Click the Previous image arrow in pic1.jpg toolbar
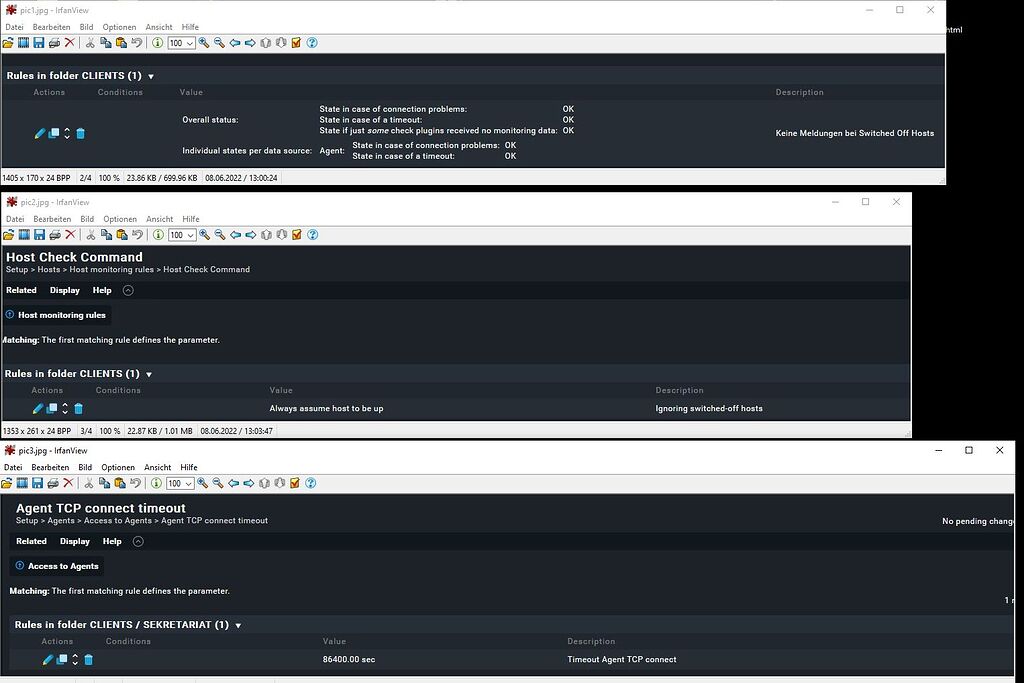1024x683 pixels. click(235, 43)
